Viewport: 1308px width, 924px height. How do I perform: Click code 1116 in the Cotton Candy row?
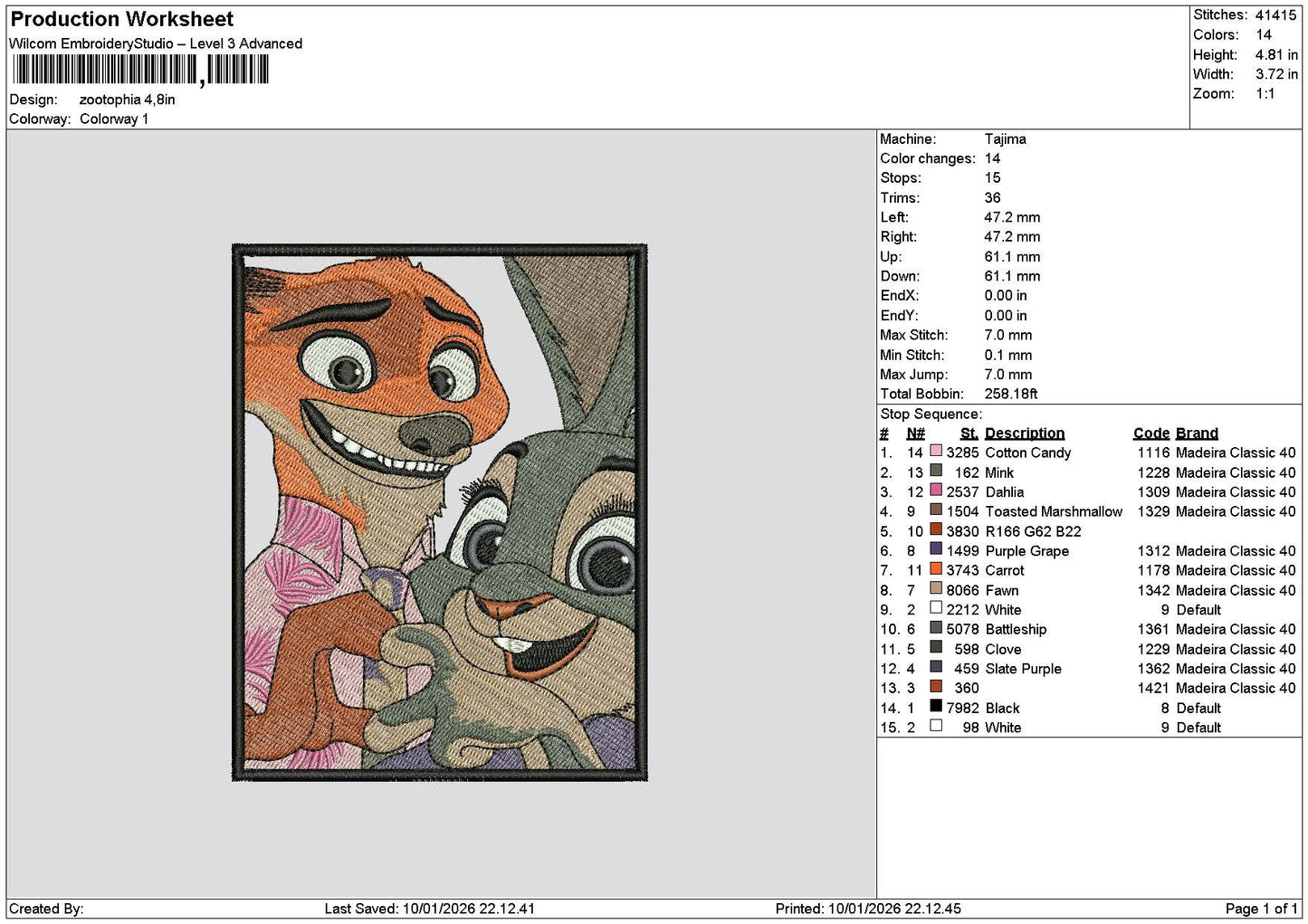click(x=1154, y=452)
